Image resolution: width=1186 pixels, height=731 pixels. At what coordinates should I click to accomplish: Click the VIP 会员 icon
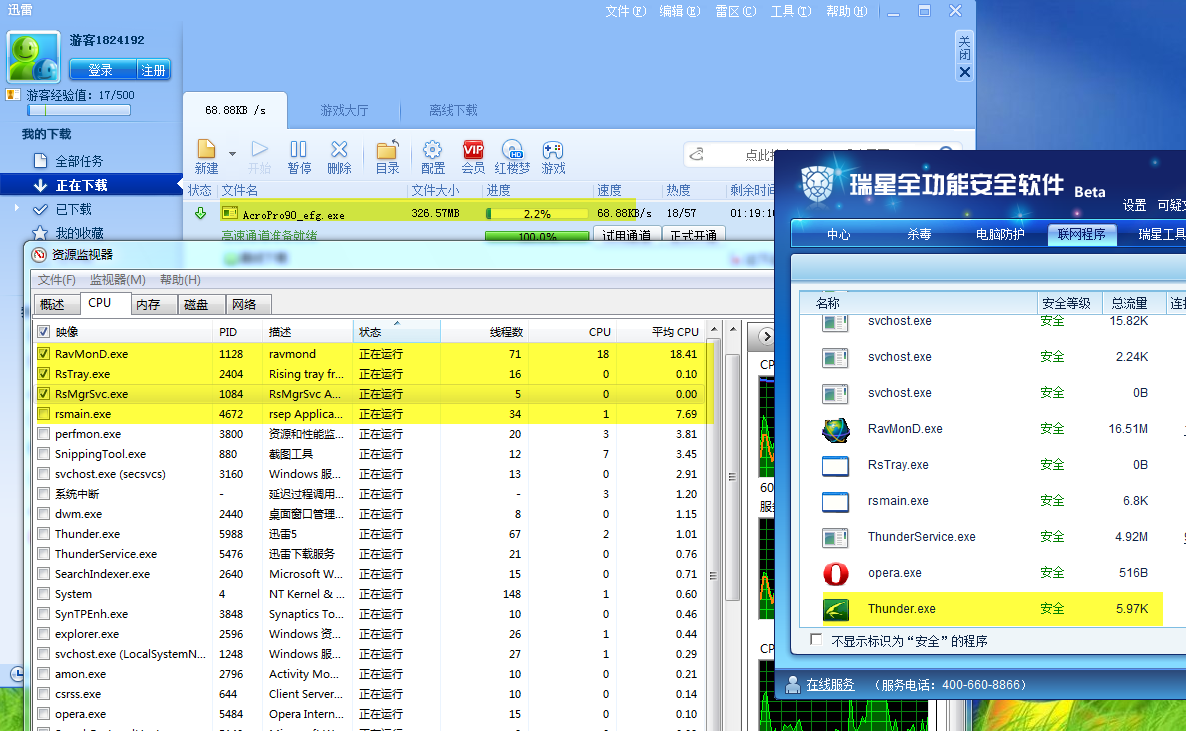pyautogui.click(x=473, y=151)
